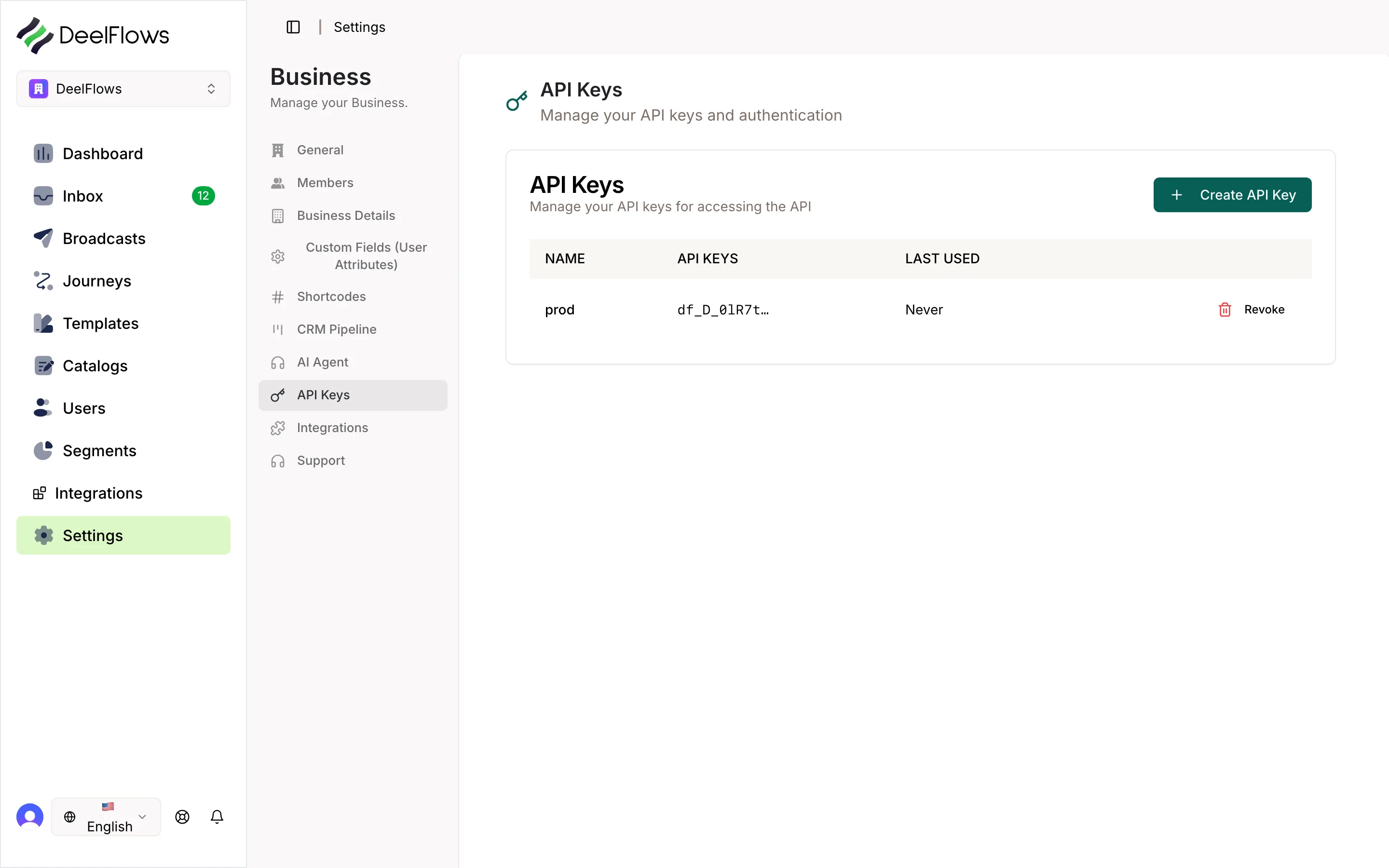Select CRM Pipeline icon
This screenshot has height=868, width=1389.
278,329
